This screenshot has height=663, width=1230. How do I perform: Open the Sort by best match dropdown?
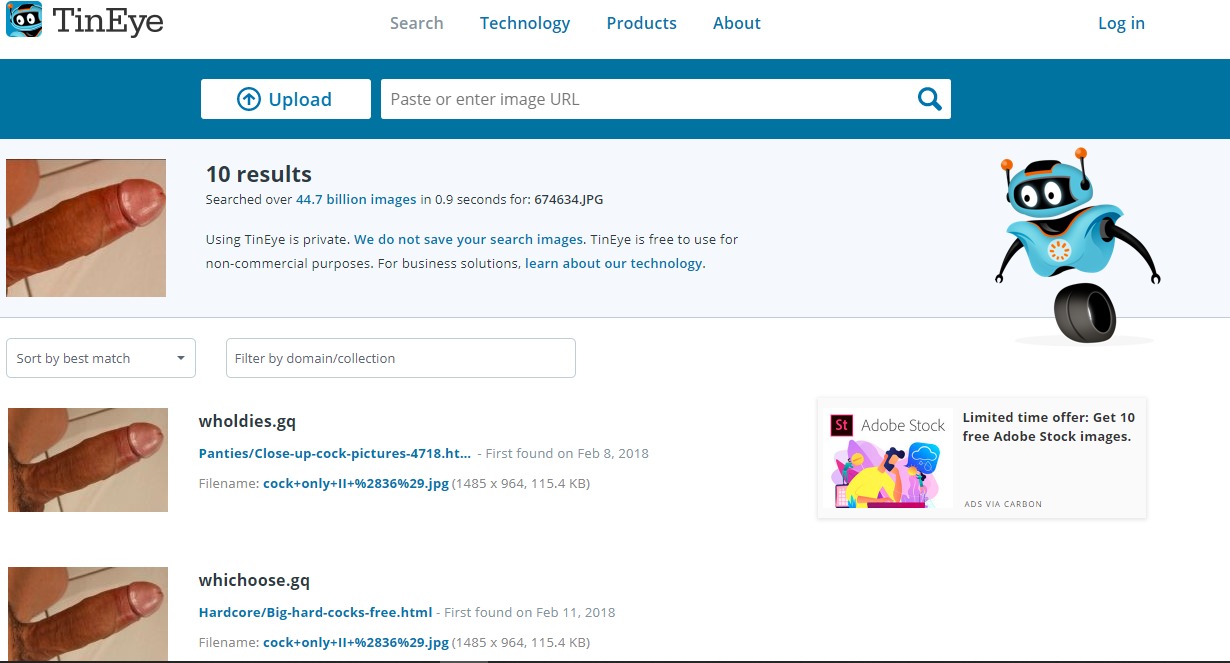pyautogui.click(x=101, y=358)
